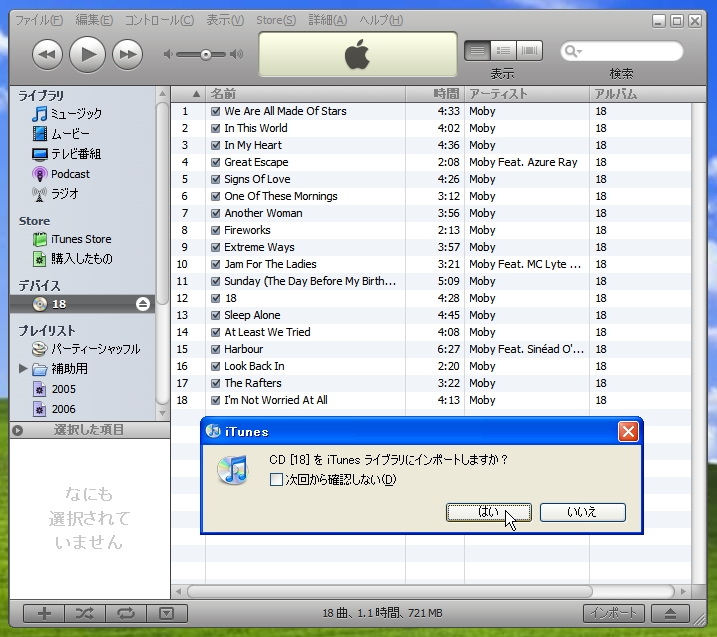Screen dimensions: 717x637
Task: Switch to Cover Flow view
Action: pyautogui.click(x=530, y=50)
